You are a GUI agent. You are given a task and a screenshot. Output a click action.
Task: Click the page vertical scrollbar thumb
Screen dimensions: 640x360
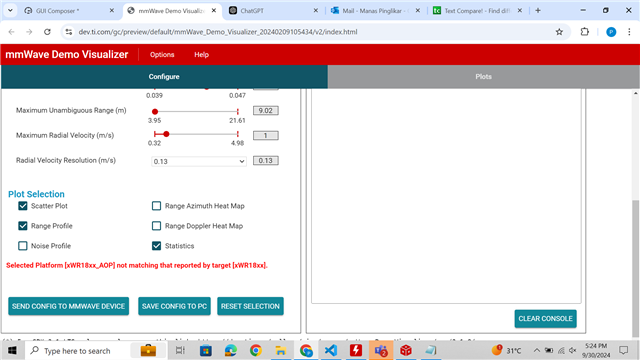pos(636,269)
